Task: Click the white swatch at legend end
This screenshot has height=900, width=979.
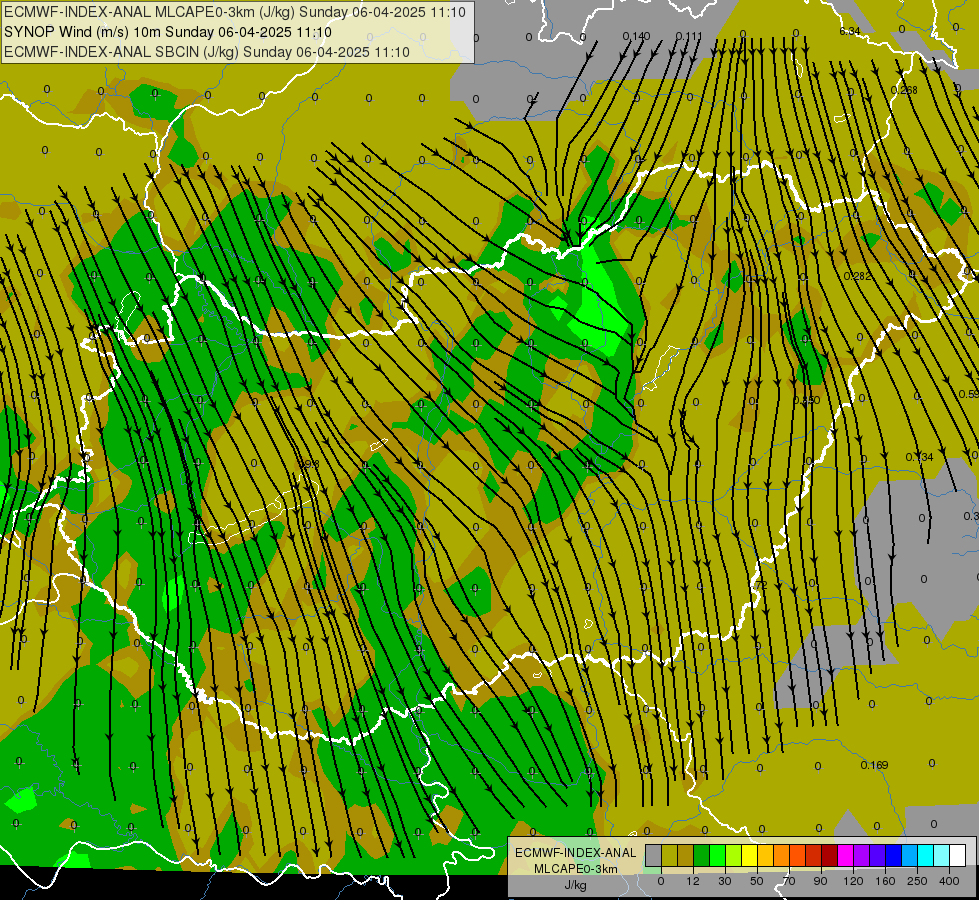Action: click(x=957, y=855)
